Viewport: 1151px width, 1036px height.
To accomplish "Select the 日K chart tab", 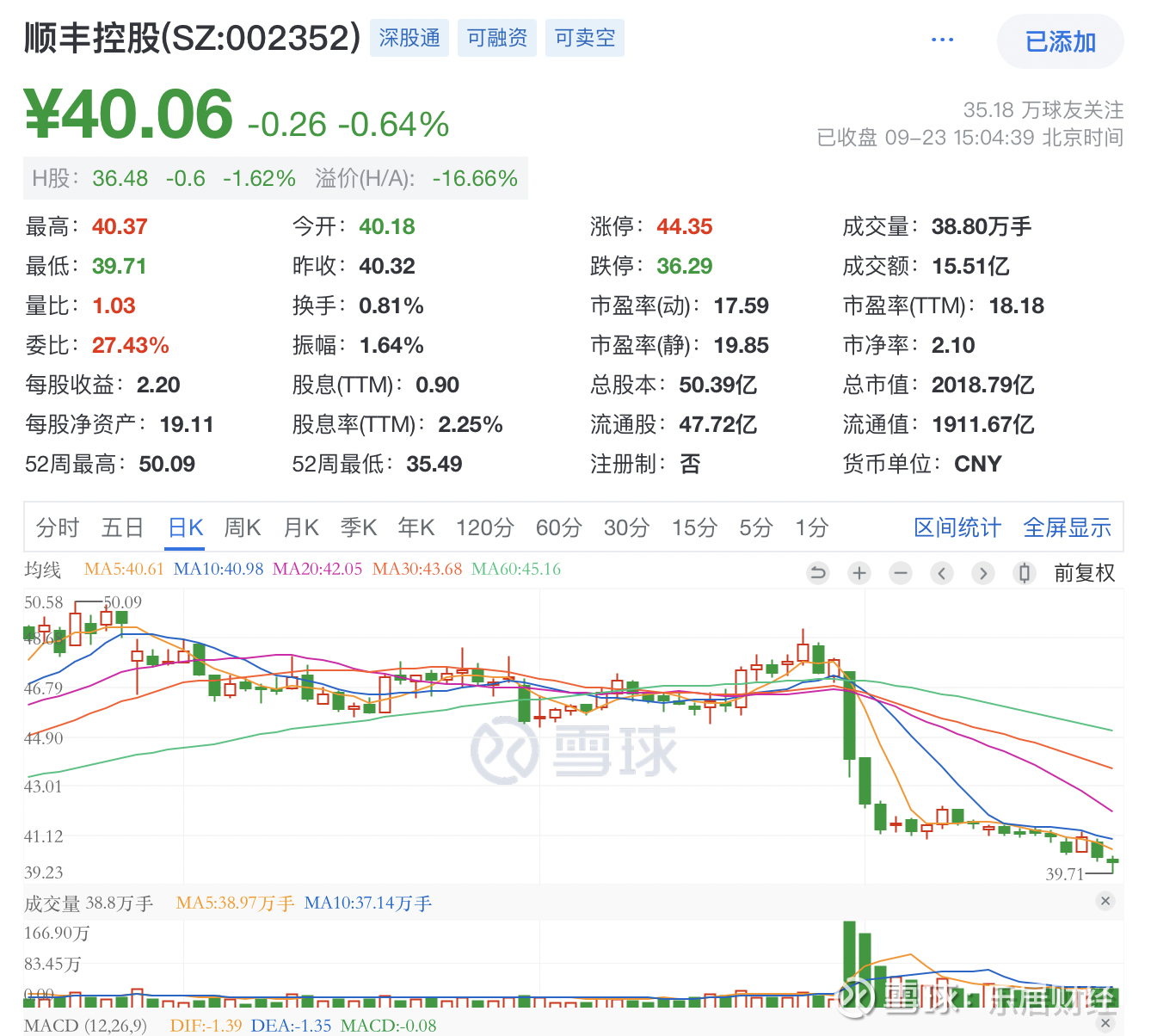I will [x=186, y=527].
